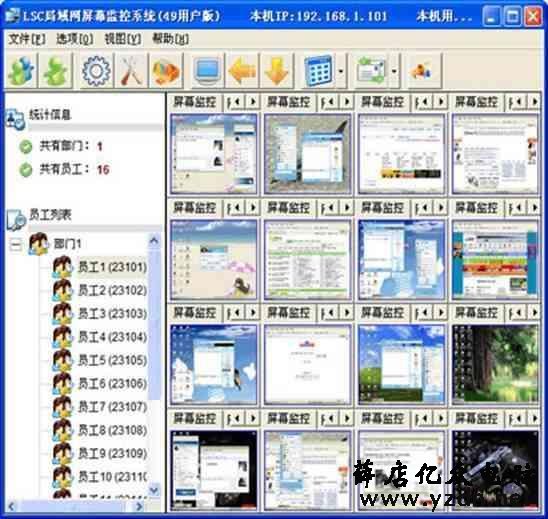
Task: Open settings with the gear toolbar icon
Action: (96, 71)
